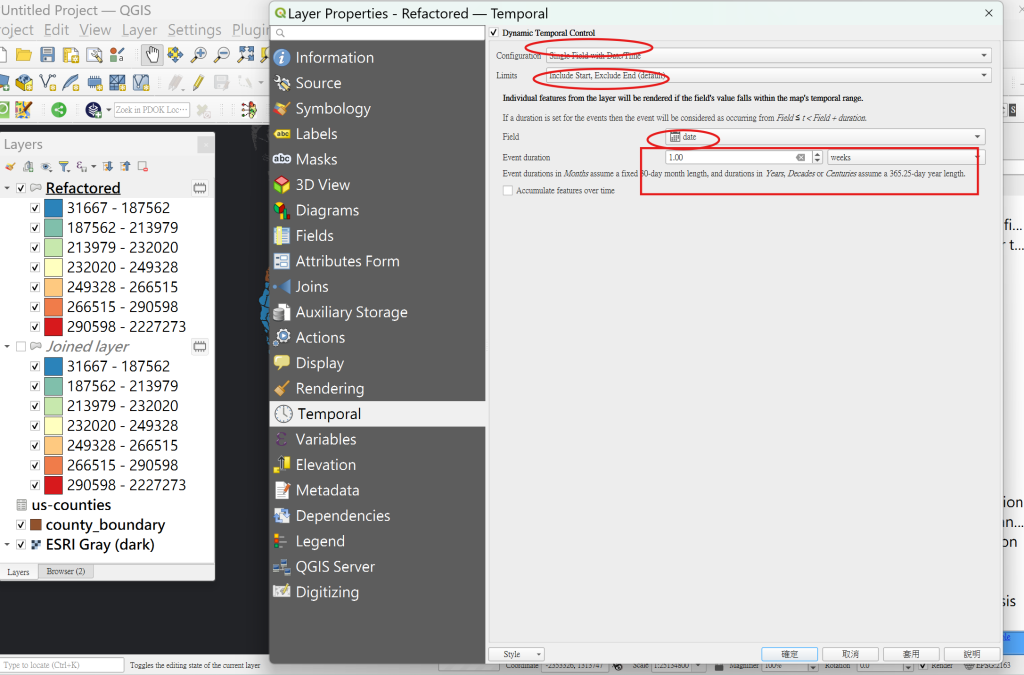Save the project with floppy icon

47,55
